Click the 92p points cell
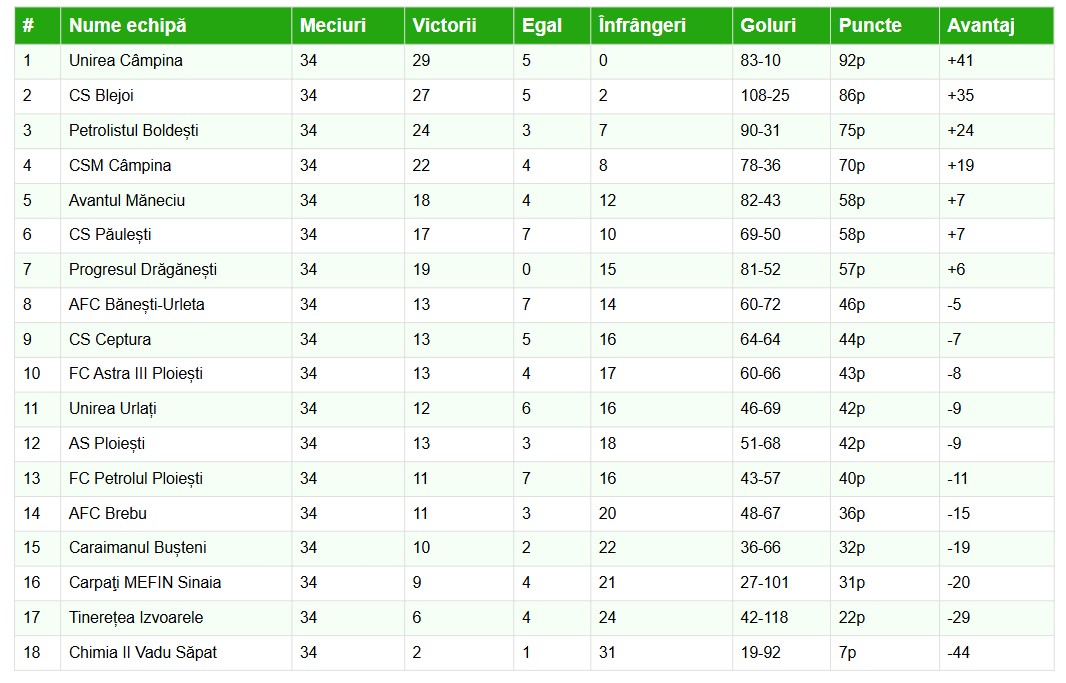 pos(852,61)
